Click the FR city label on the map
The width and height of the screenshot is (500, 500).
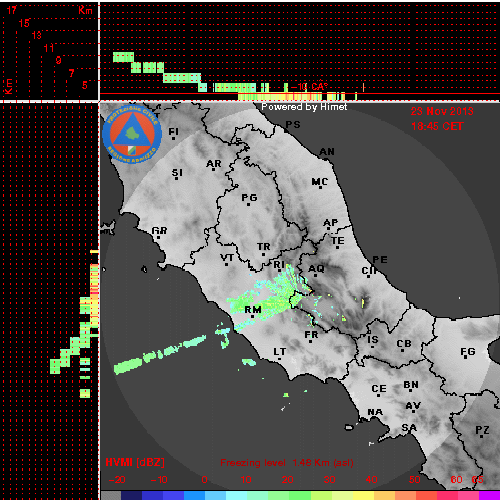pos(311,334)
